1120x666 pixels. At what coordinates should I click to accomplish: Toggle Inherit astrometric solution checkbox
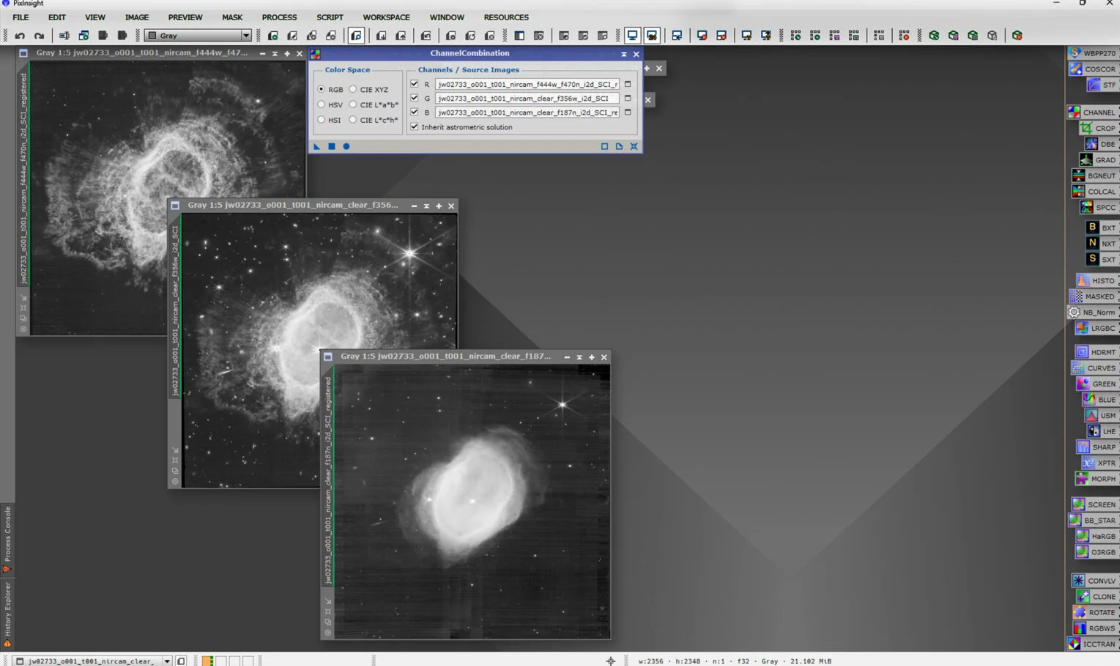pyautogui.click(x=415, y=127)
